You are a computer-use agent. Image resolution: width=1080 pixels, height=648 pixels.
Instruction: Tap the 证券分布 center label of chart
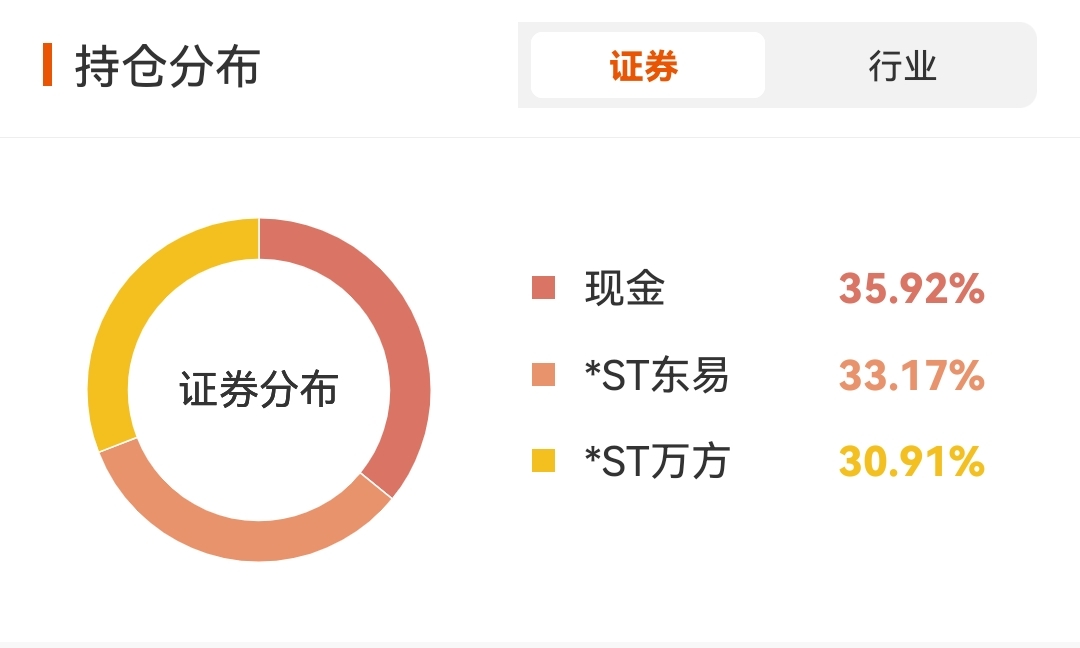coord(259,390)
